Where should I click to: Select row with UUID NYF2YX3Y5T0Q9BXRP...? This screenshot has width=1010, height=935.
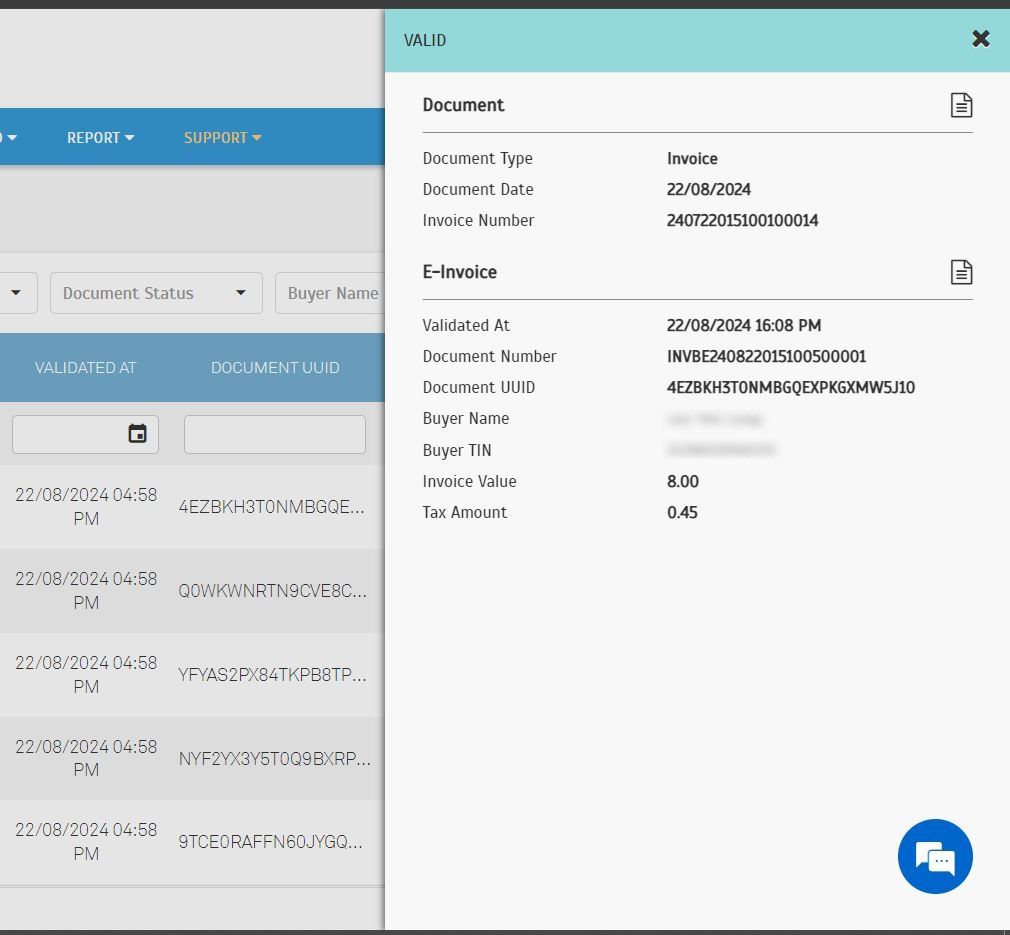[274, 759]
